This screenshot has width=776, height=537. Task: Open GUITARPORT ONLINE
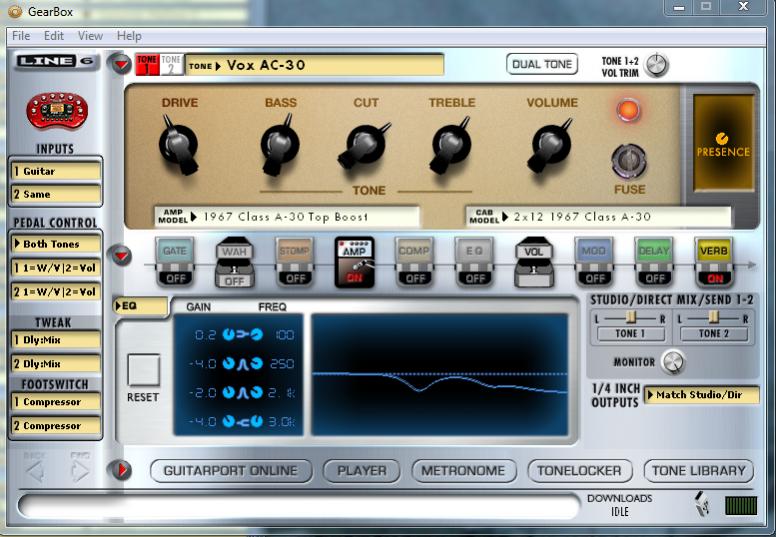[231, 471]
